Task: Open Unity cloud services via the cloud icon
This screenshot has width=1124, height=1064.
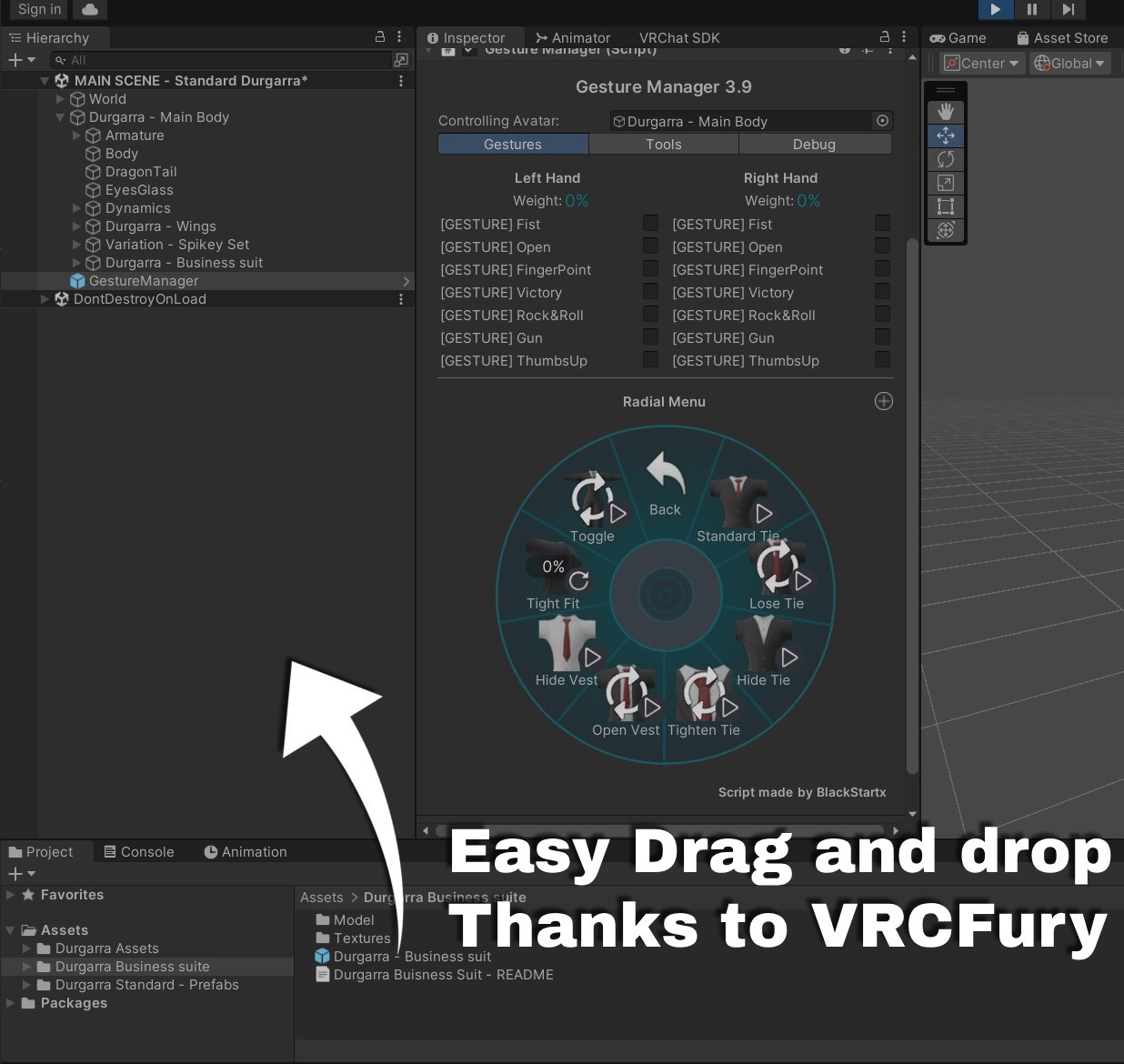Action: [x=88, y=10]
